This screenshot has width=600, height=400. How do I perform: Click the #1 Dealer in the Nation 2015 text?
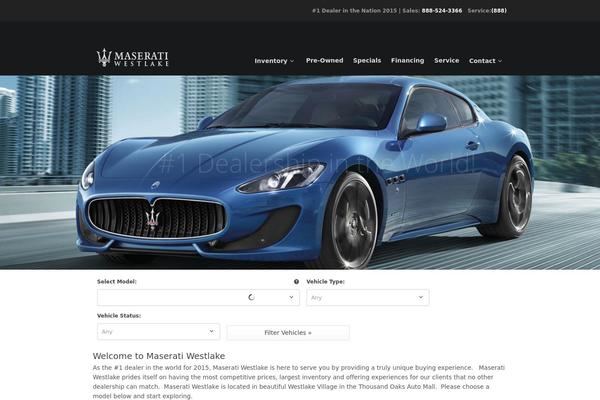354,11
